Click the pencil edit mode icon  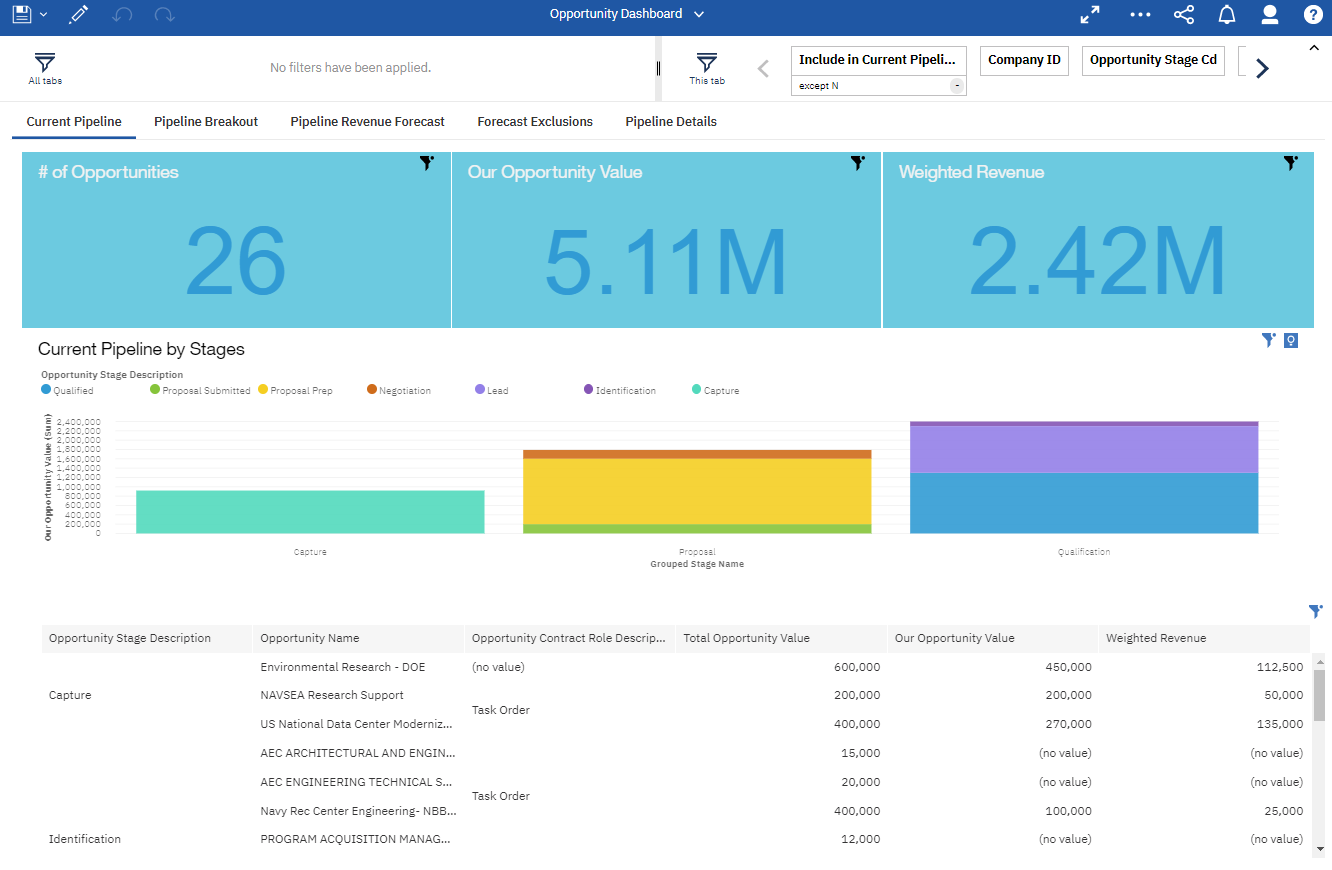78,15
